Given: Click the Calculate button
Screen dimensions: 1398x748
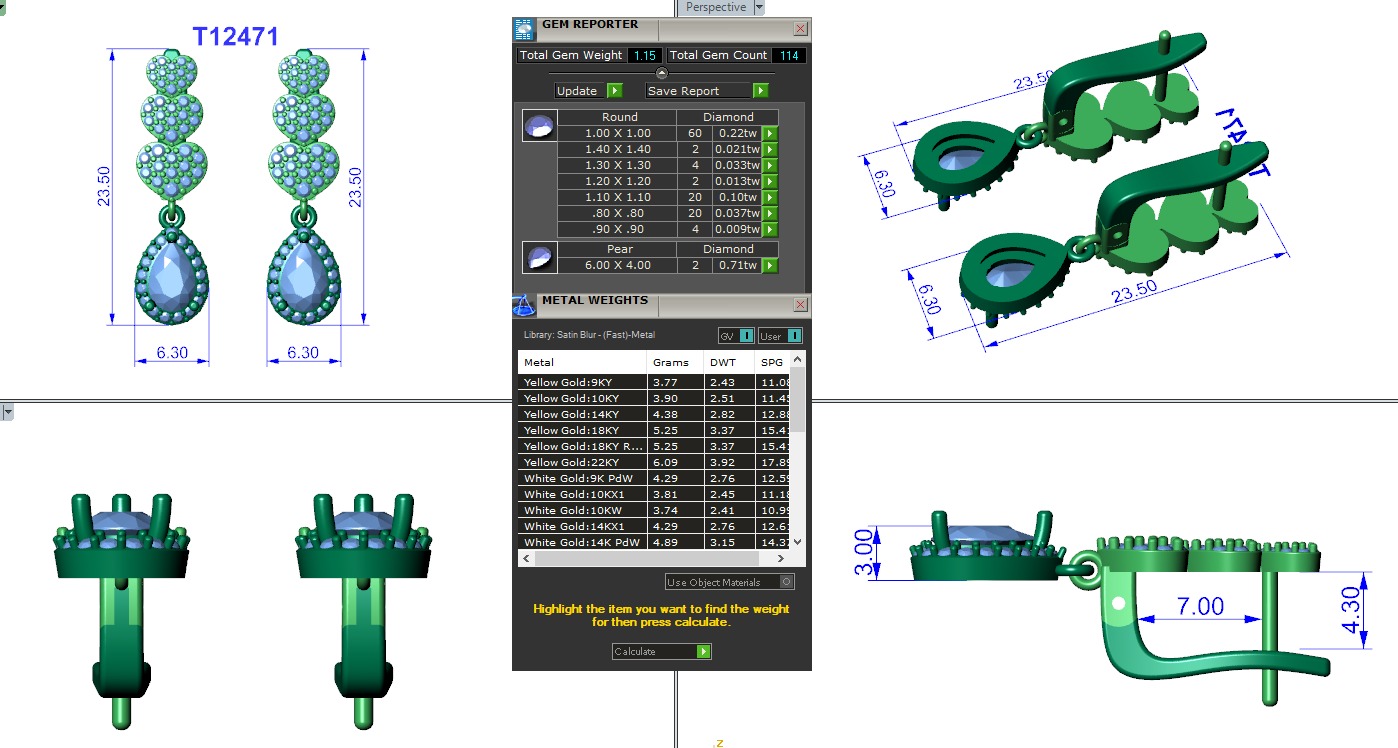Looking at the screenshot, I should [x=661, y=651].
